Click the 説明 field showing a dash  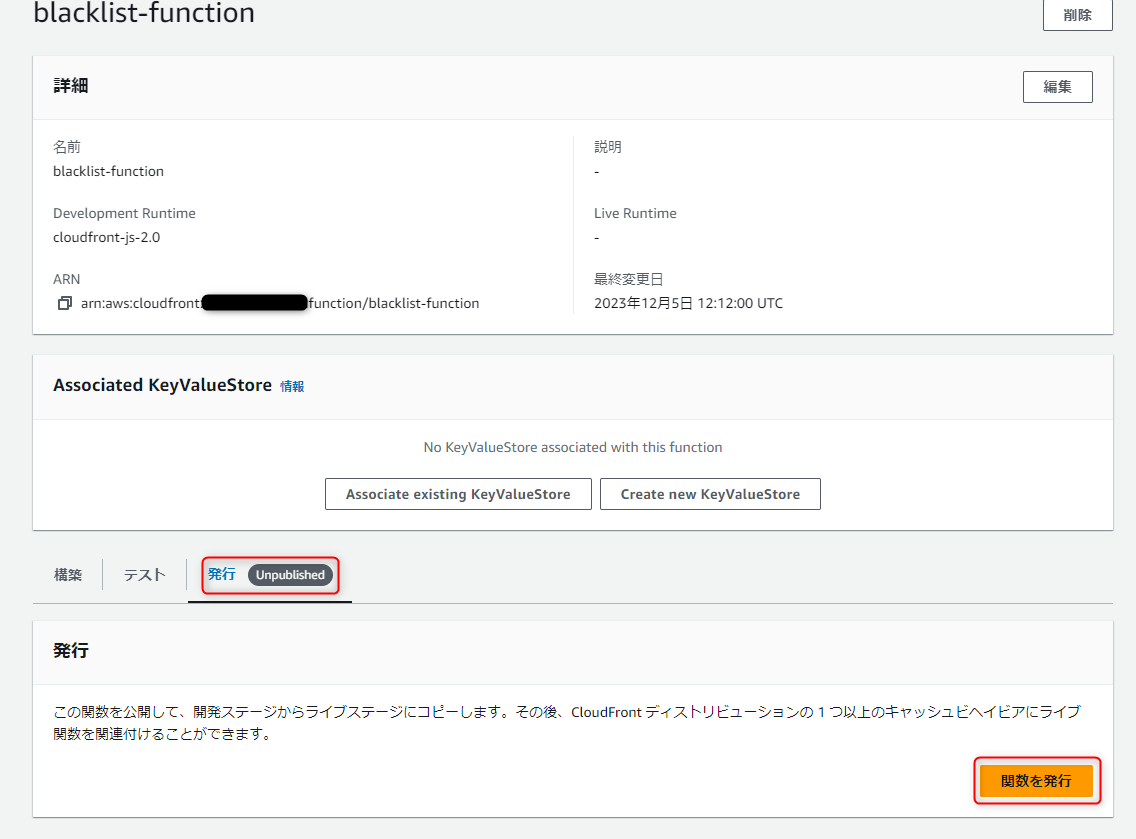tap(596, 171)
